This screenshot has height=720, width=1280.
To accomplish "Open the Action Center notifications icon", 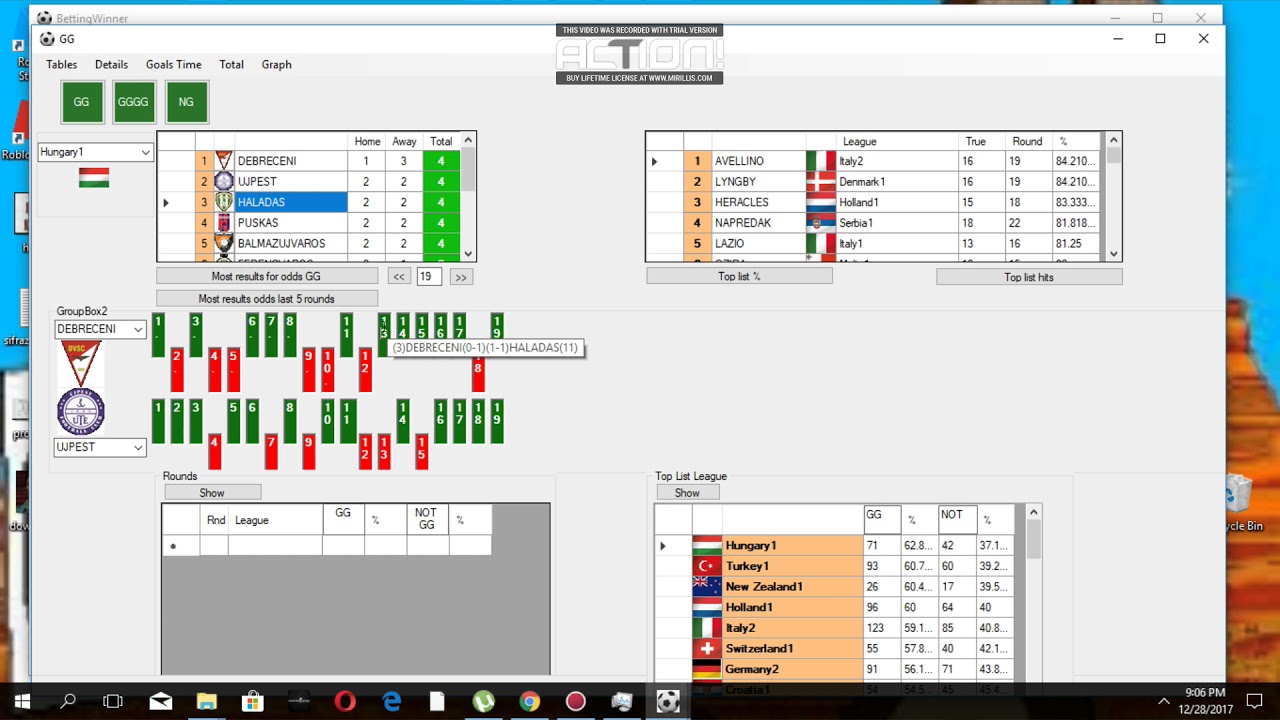I will tap(1254, 702).
